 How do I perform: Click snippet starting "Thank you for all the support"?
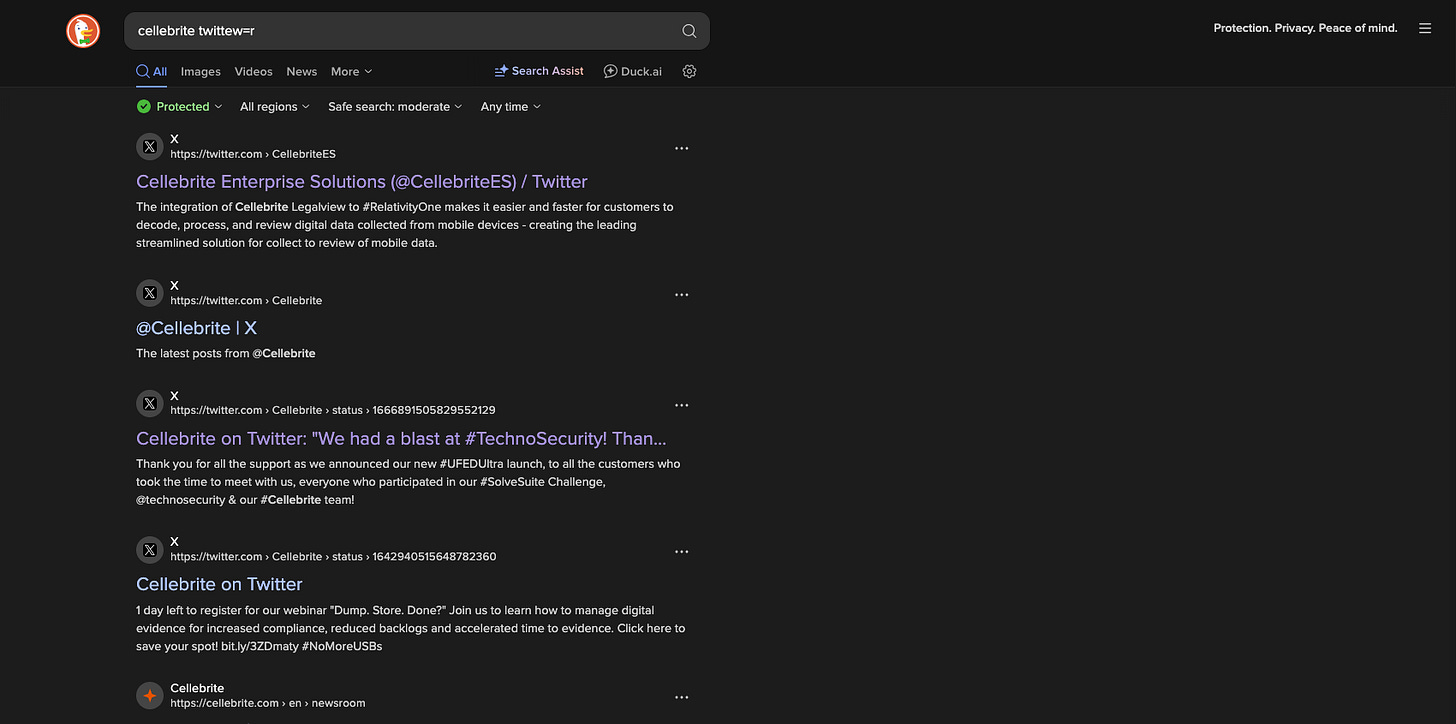pyautogui.click(x=408, y=482)
